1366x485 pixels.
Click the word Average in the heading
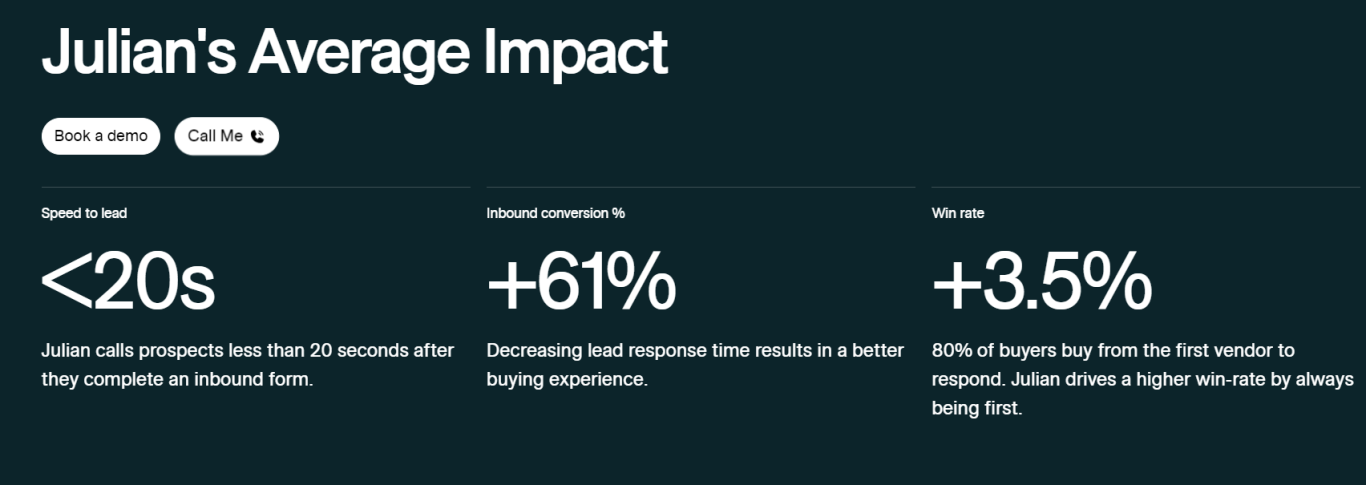(360, 53)
